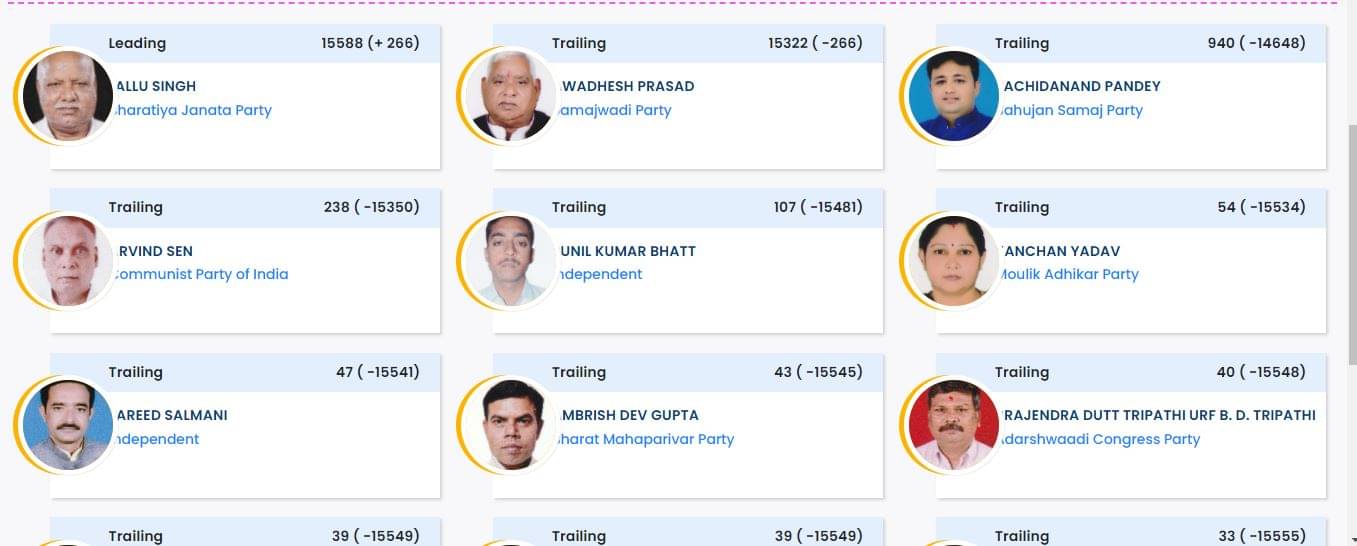Click Arvind Sen's candidate photo
Screen dimensions: 1357x546
click(x=68, y=260)
